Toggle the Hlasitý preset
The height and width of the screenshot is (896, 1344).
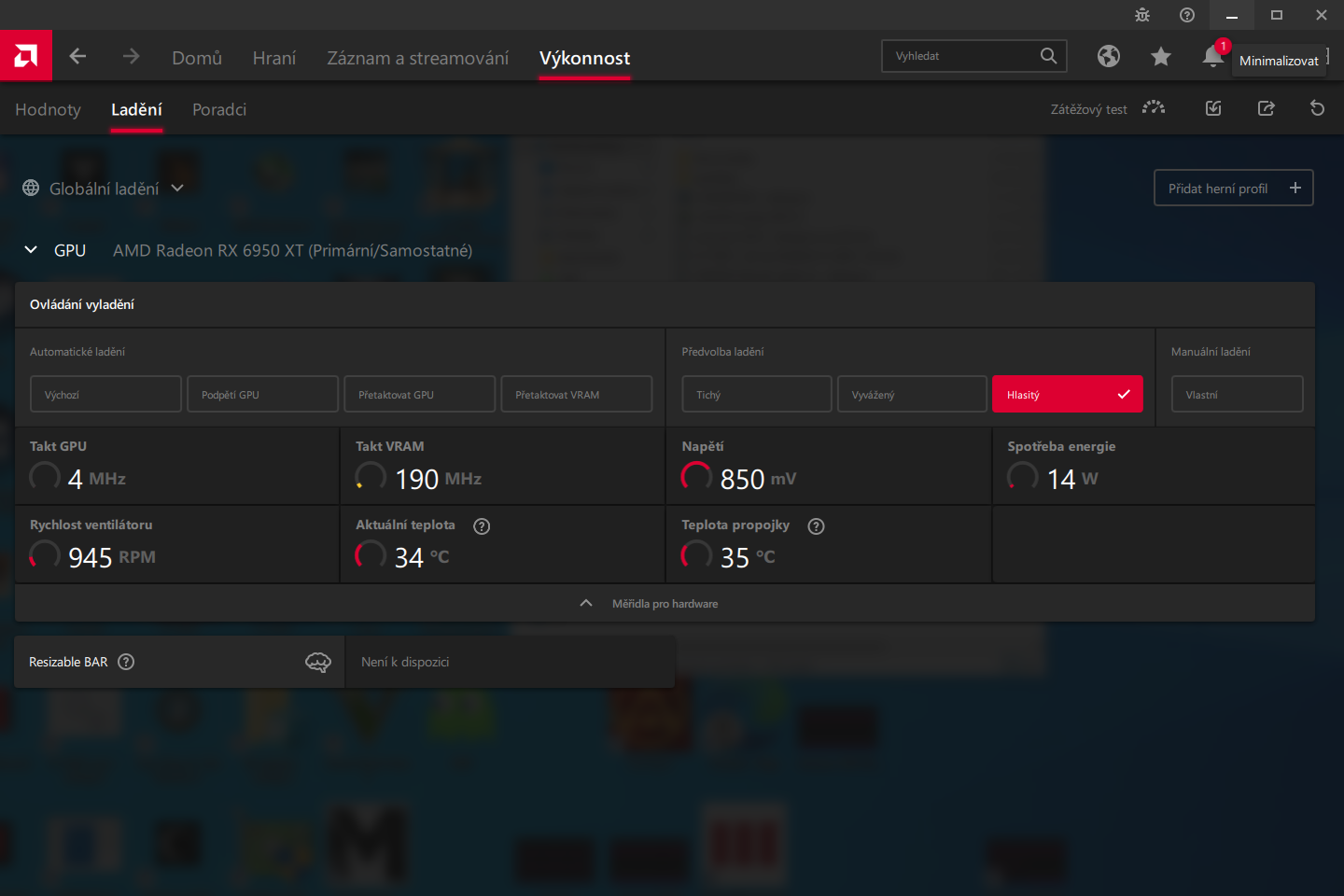point(1068,394)
